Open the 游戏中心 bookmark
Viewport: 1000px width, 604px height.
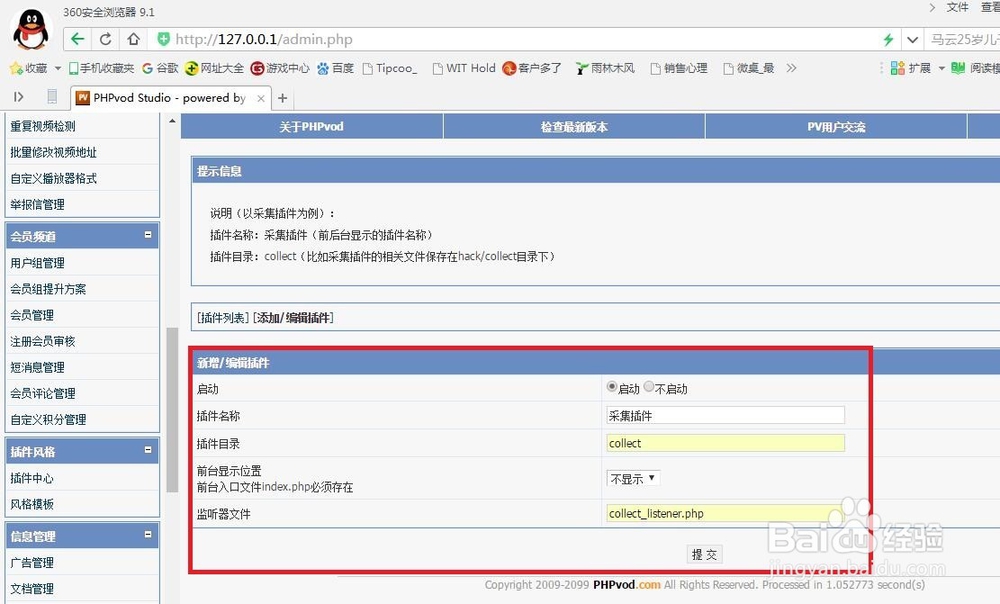[280, 68]
